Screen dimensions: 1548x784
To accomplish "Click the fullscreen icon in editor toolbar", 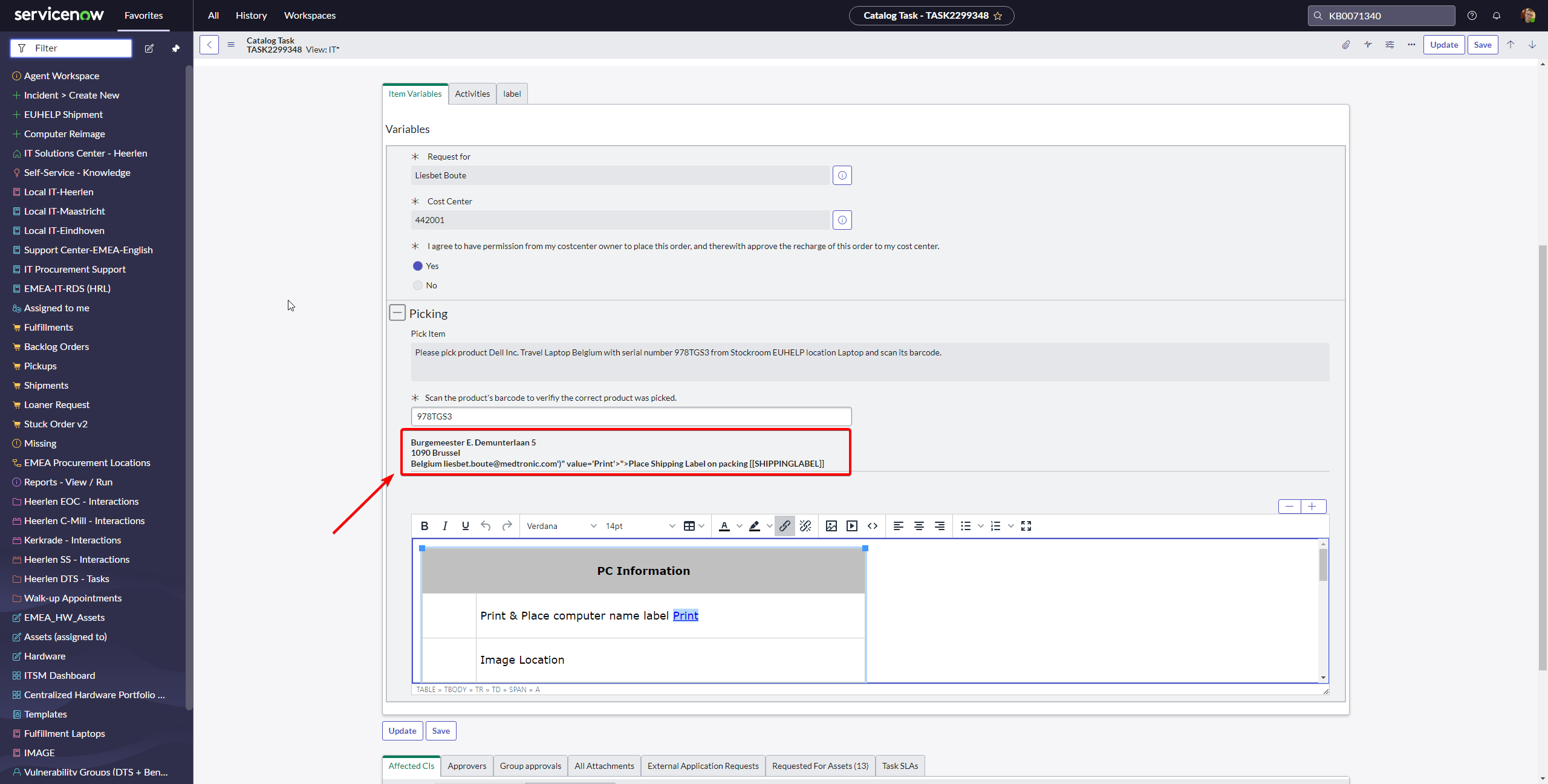I will 1026,526.
